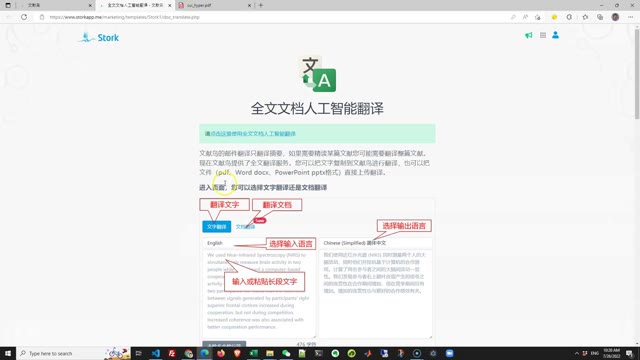The image size is (640, 360).
Task: Open the Read aloud icon in address bar
Action: click(x=525, y=17)
